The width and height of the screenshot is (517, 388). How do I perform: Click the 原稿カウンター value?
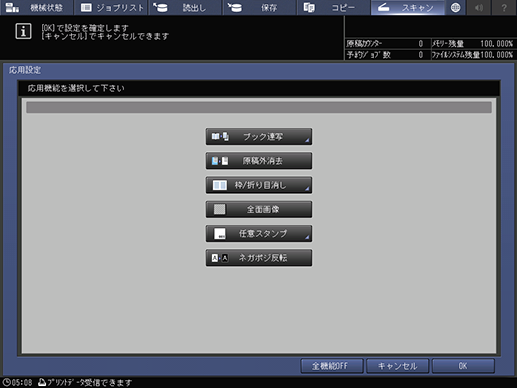tap(421, 44)
